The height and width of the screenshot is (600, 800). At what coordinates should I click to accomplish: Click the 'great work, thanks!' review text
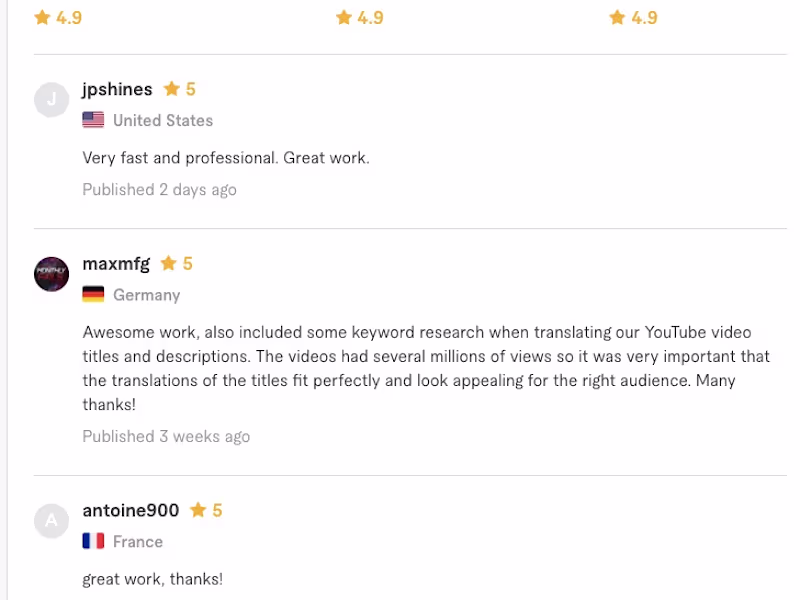coord(152,579)
